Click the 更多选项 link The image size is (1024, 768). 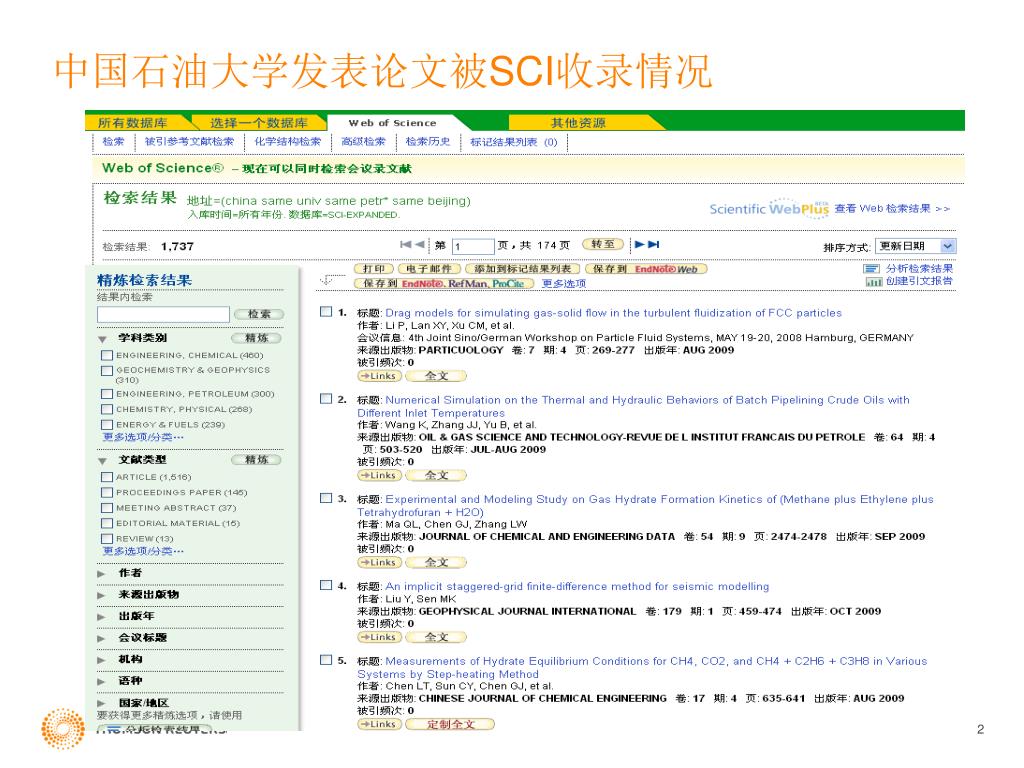[x=564, y=283]
